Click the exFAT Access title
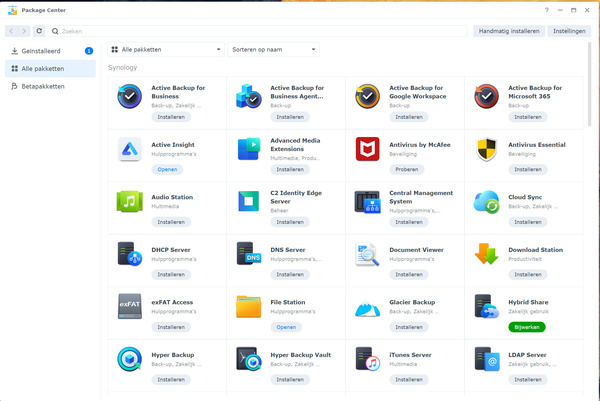The height and width of the screenshot is (401, 600). pos(172,302)
